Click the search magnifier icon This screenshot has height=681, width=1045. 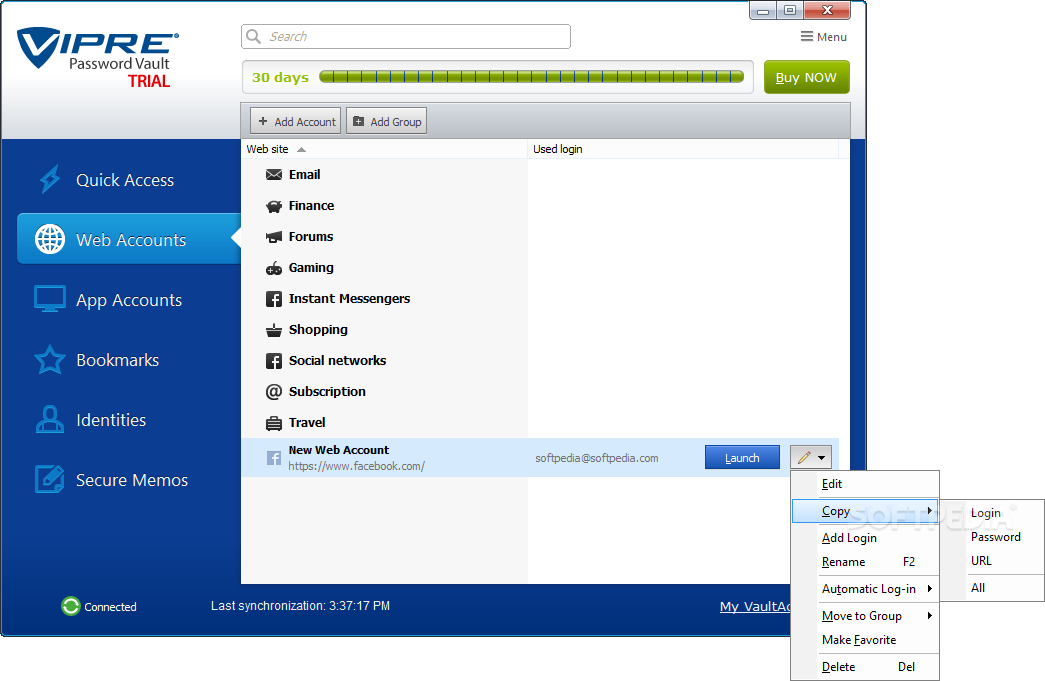(x=254, y=36)
